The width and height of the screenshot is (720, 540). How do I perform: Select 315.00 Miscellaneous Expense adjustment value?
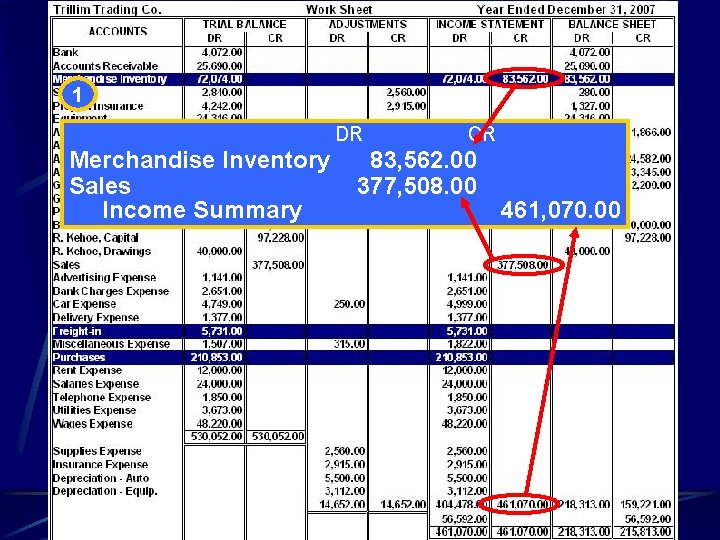coord(349,344)
